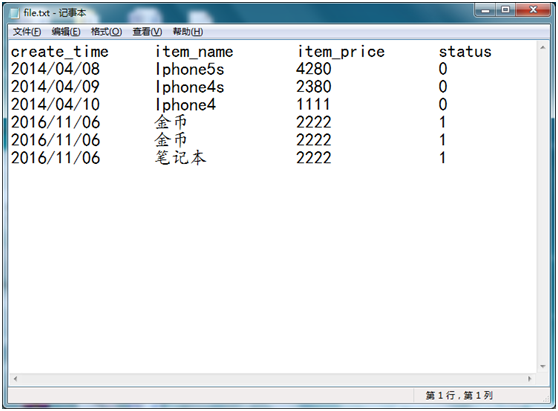Open the 编辑(E) menu
Viewport: 558px width, 411px height.
66,32
